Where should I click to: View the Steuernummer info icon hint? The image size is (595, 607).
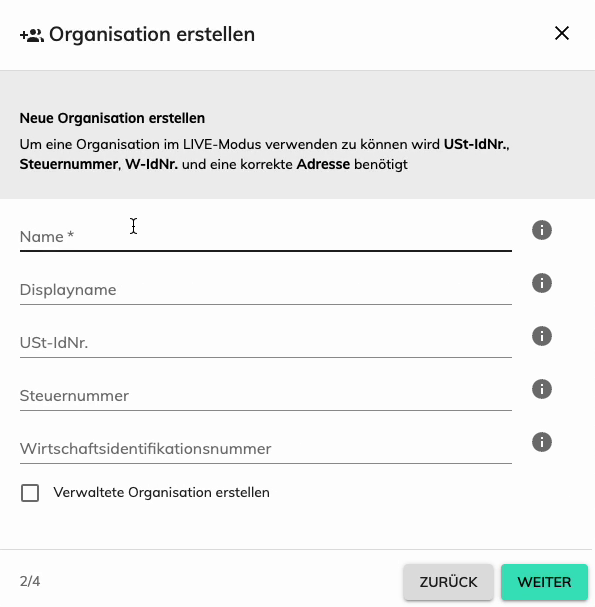click(542, 389)
